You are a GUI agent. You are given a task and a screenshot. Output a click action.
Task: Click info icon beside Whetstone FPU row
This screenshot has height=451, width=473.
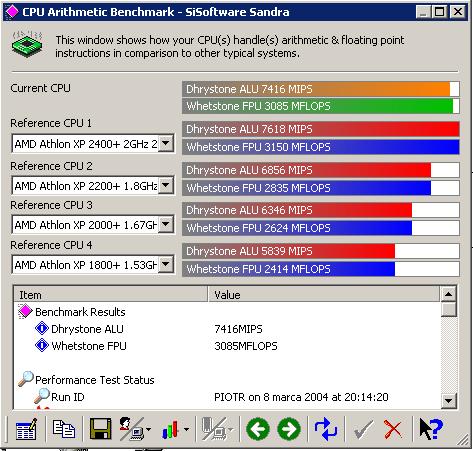(42, 346)
